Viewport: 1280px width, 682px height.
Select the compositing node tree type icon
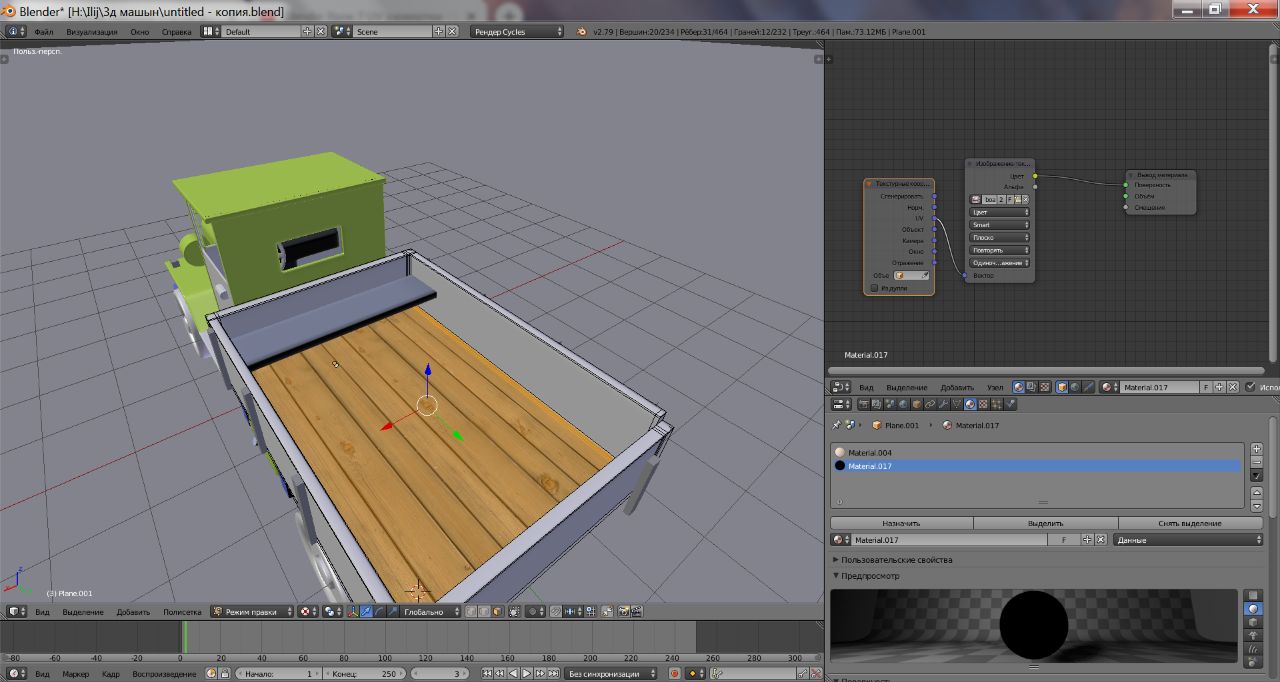1033,387
